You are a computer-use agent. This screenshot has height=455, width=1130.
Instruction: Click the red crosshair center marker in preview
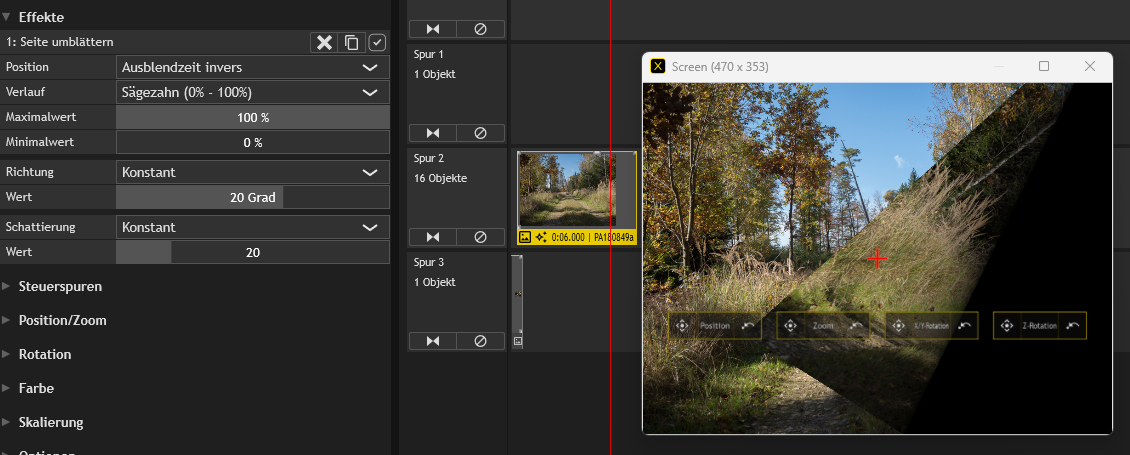coord(877,258)
